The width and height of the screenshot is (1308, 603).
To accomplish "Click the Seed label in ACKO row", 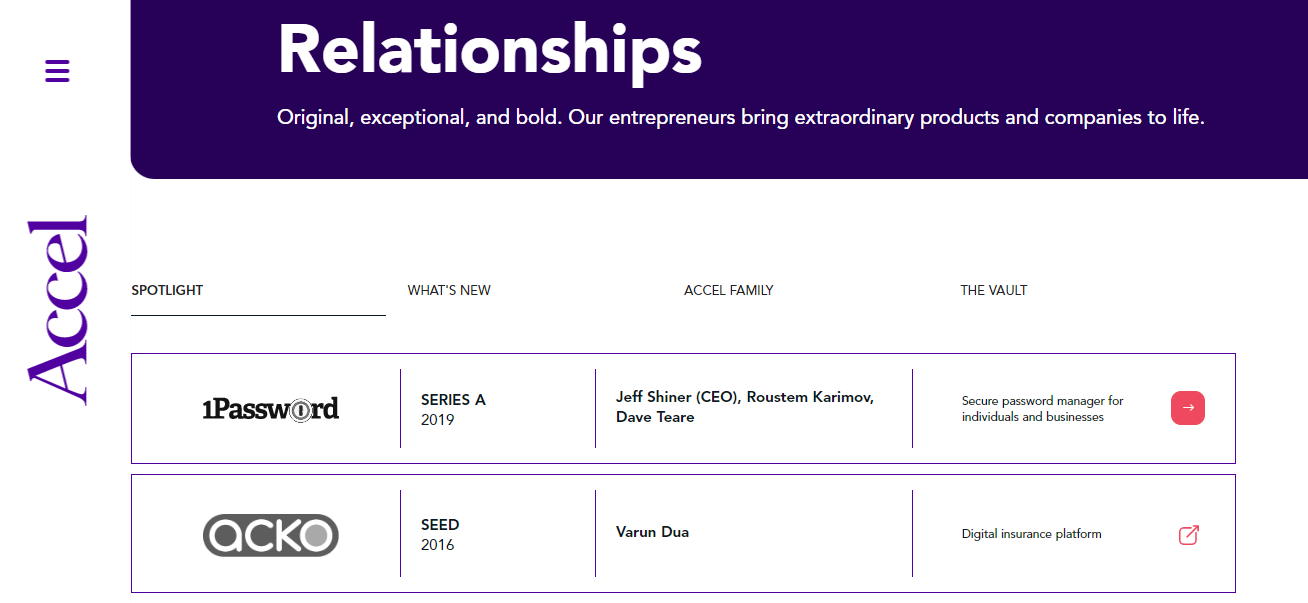I will (x=440, y=525).
